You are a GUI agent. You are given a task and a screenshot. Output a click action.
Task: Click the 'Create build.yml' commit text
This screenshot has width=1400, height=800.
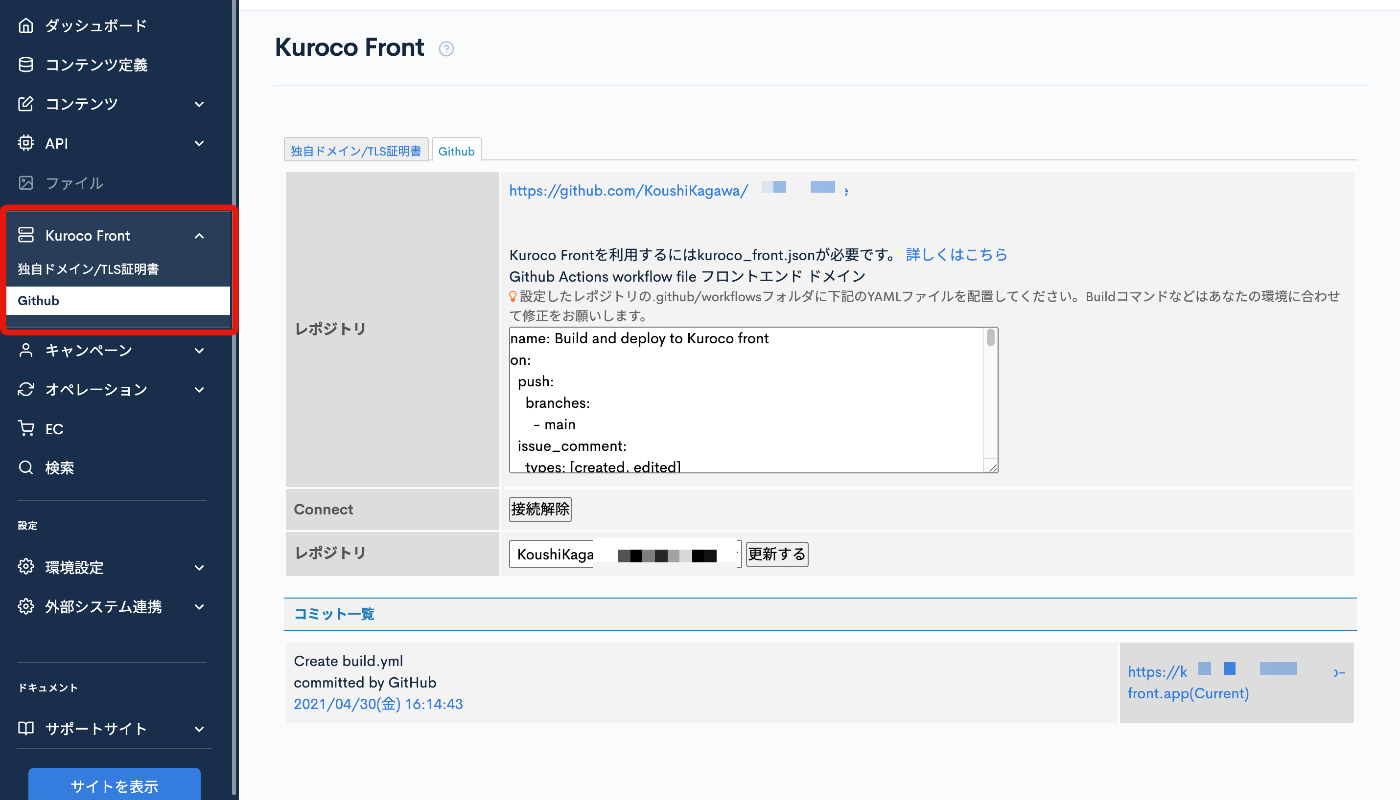point(348,661)
